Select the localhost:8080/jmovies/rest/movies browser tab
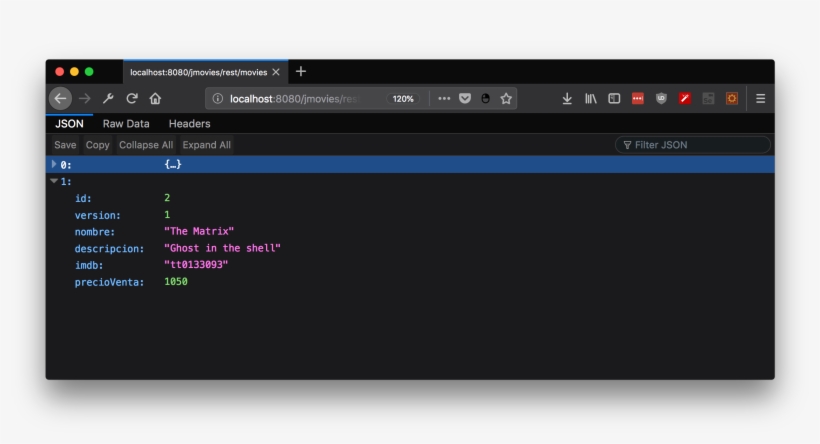Image resolution: width=820 pixels, height=444 pixels. (206, 72)
